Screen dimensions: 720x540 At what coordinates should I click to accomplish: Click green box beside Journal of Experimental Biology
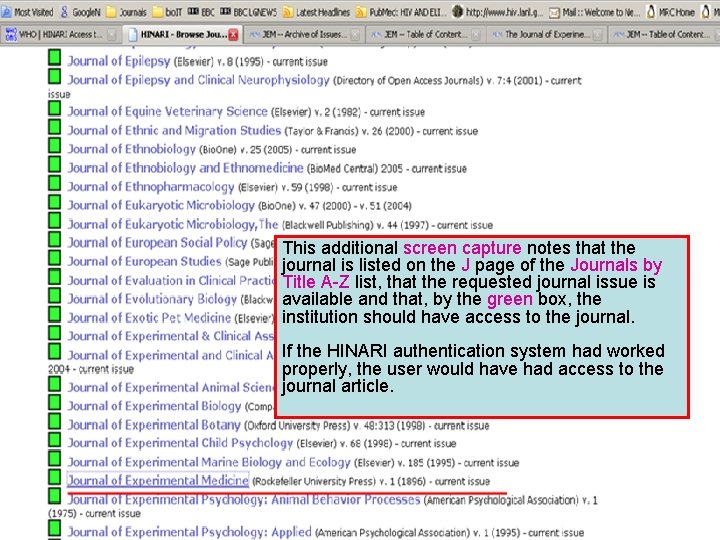pyautogui.click(x=55, y=402)
